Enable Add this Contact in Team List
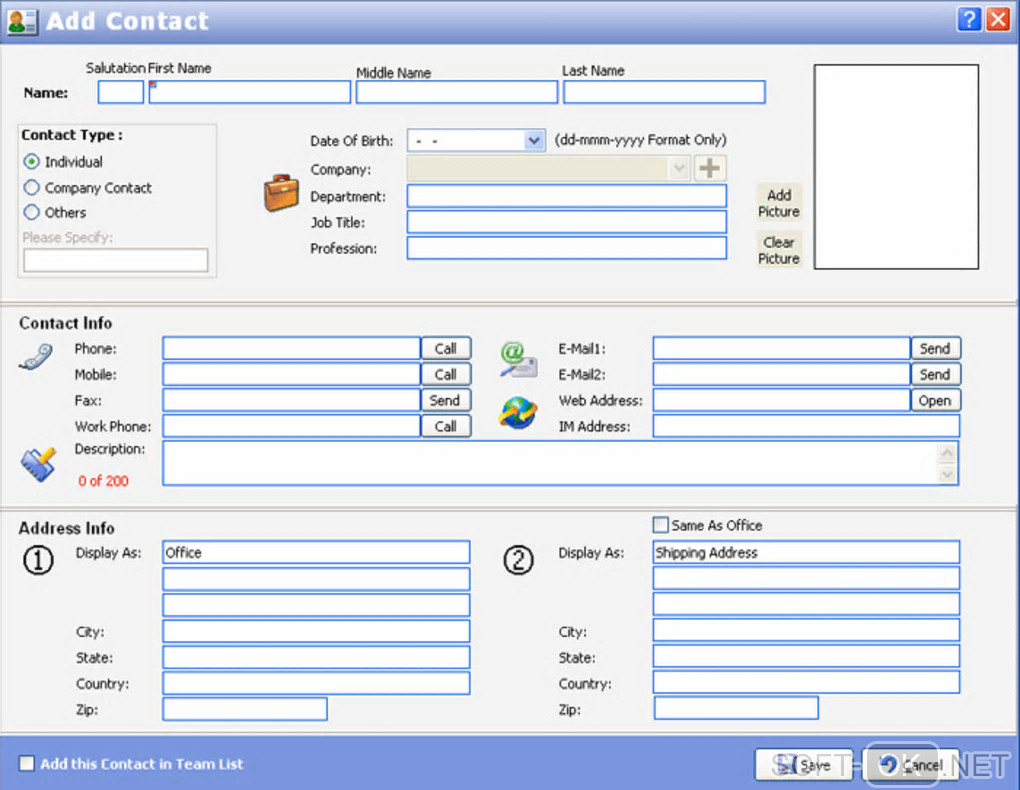The image size is (1020, 790). (27, 763)
